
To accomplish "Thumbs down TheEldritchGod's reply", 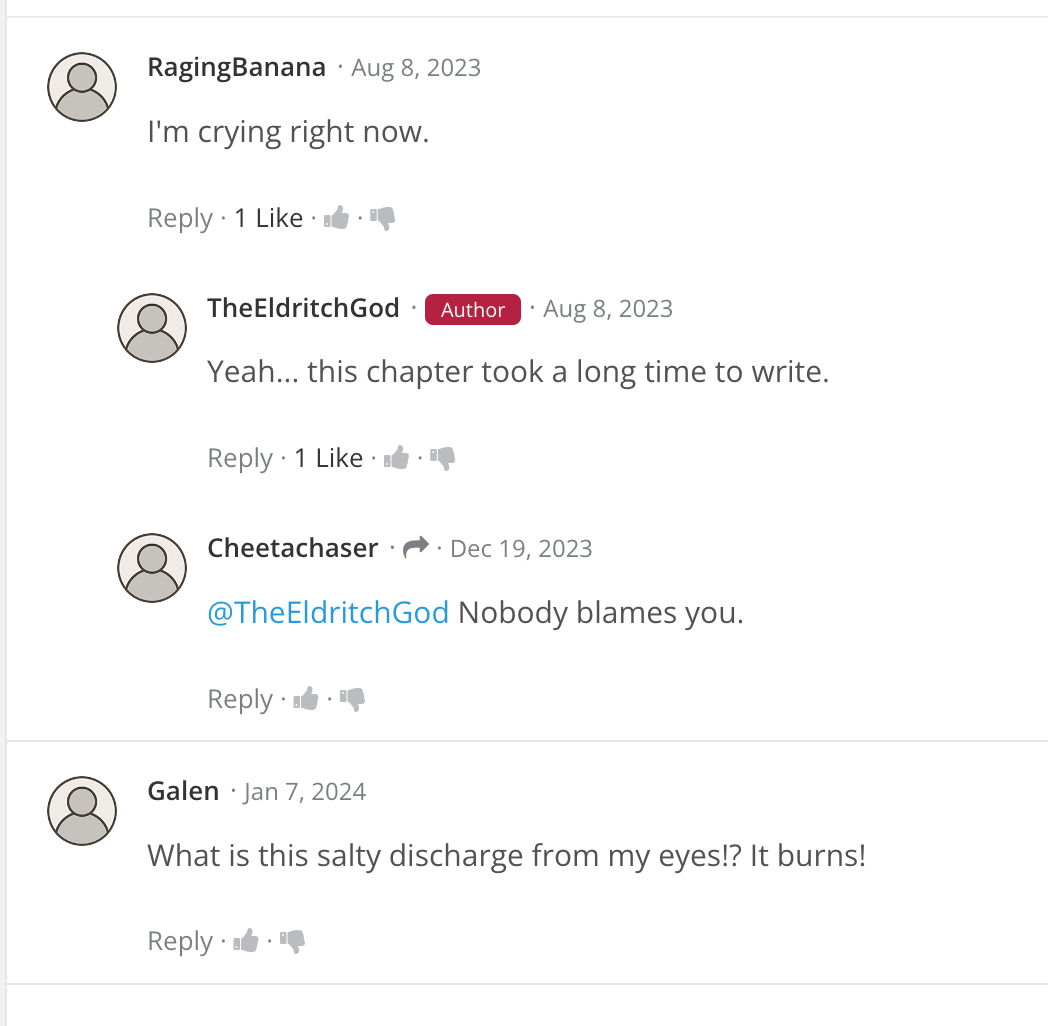I will pos(443,458).
